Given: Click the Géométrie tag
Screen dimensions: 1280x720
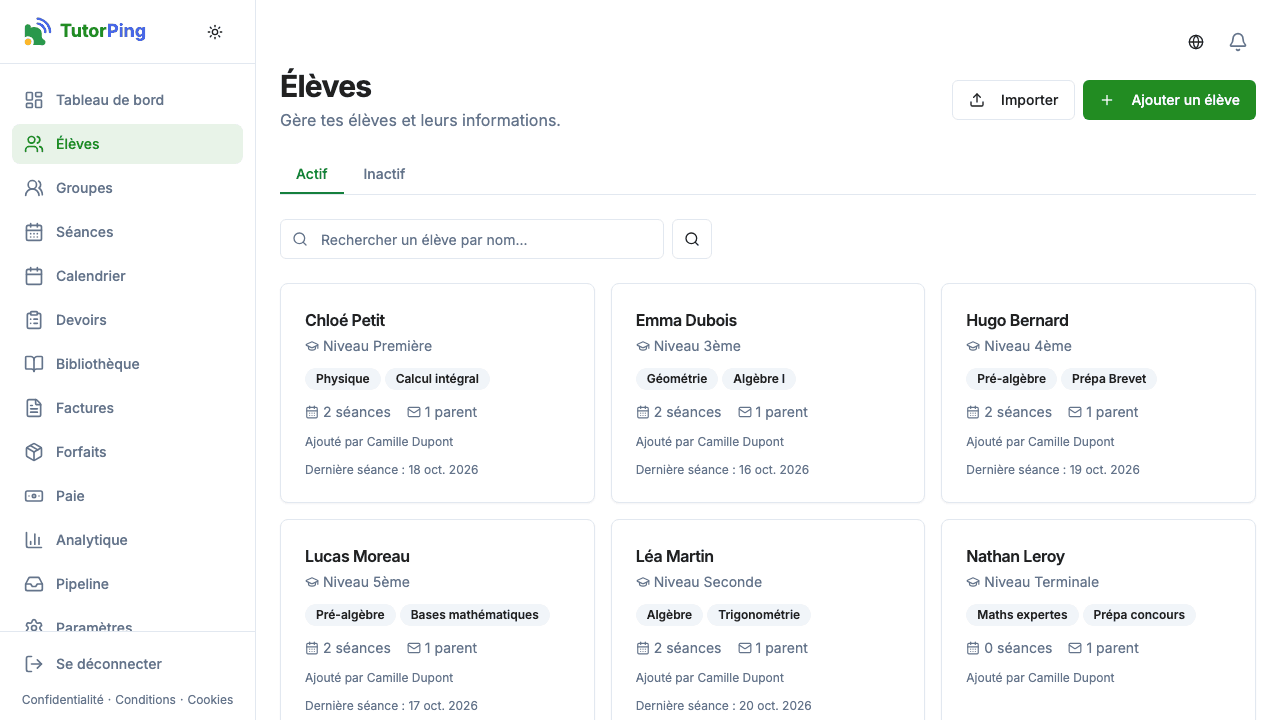Looking at the screenshot, I should coord(677,379).
